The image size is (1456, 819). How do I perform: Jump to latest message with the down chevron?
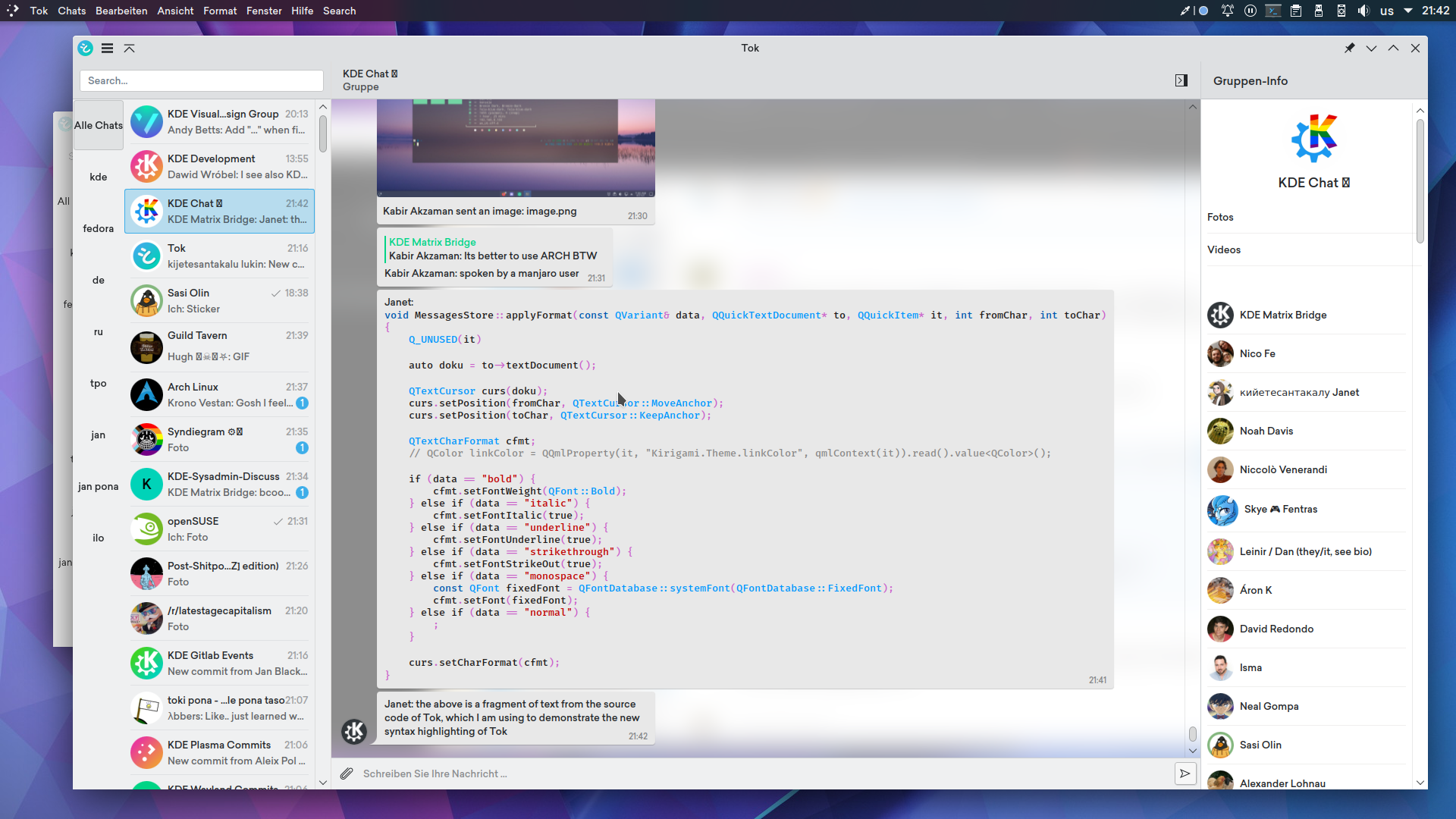pyautogui.click(x=1193, y=751)
